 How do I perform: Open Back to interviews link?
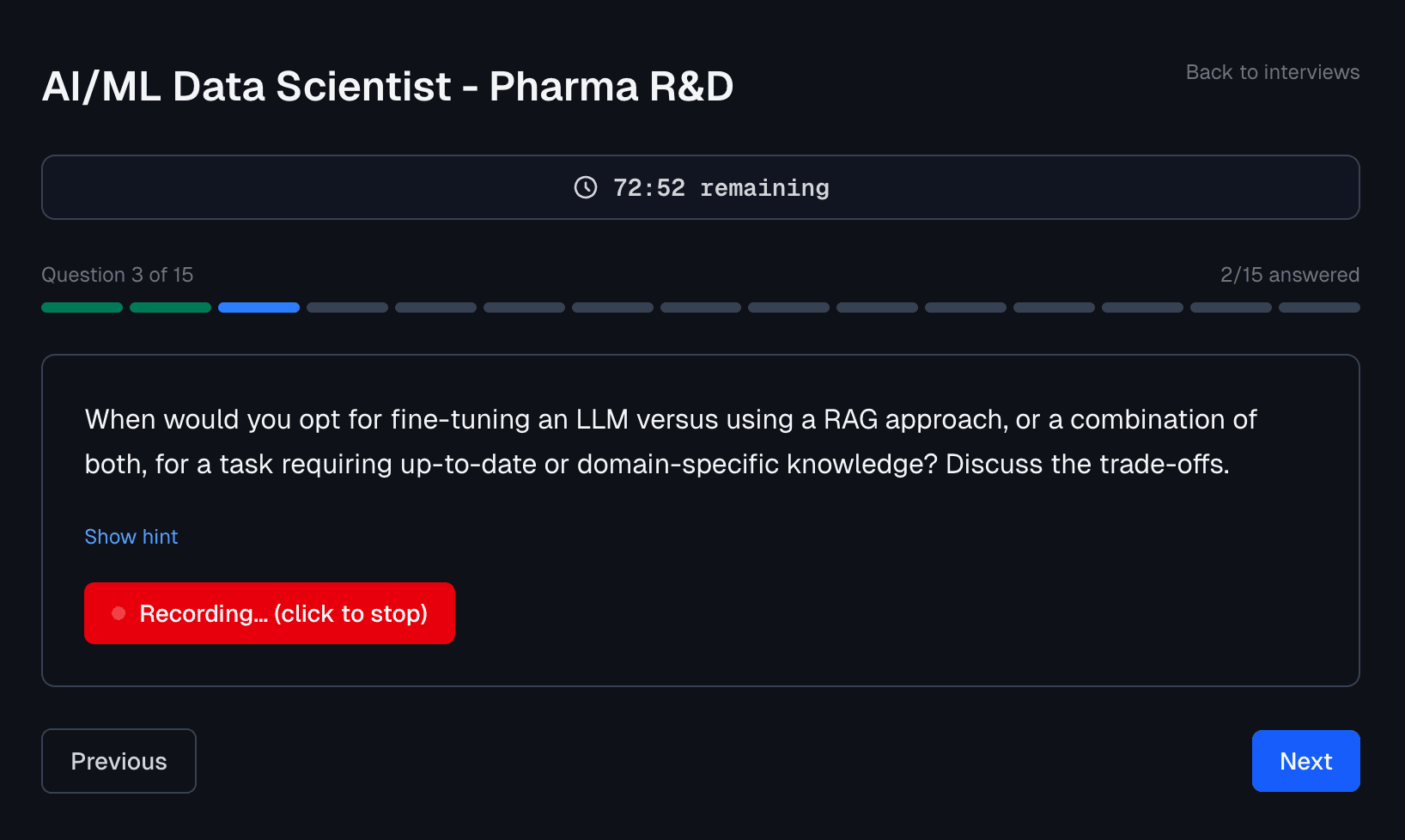pos(1272,72)
